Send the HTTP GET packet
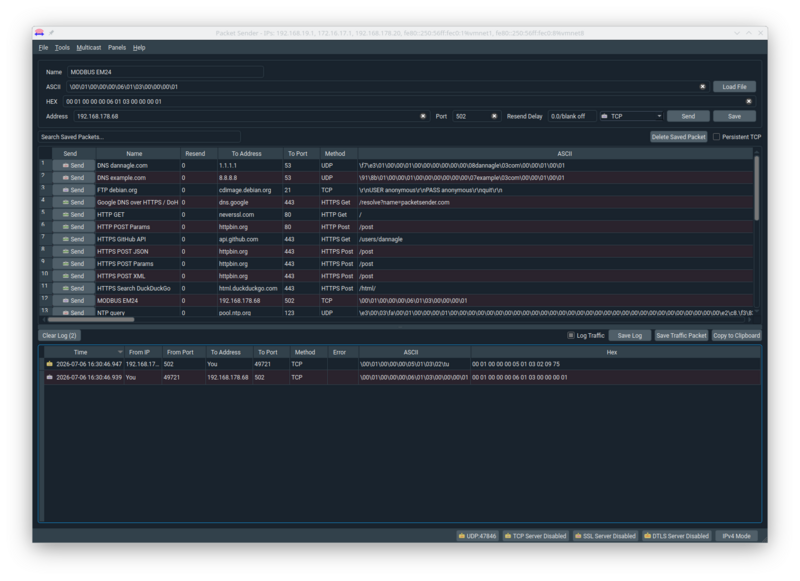This screenshot has height=581, width=800. (x=73, y=214)
